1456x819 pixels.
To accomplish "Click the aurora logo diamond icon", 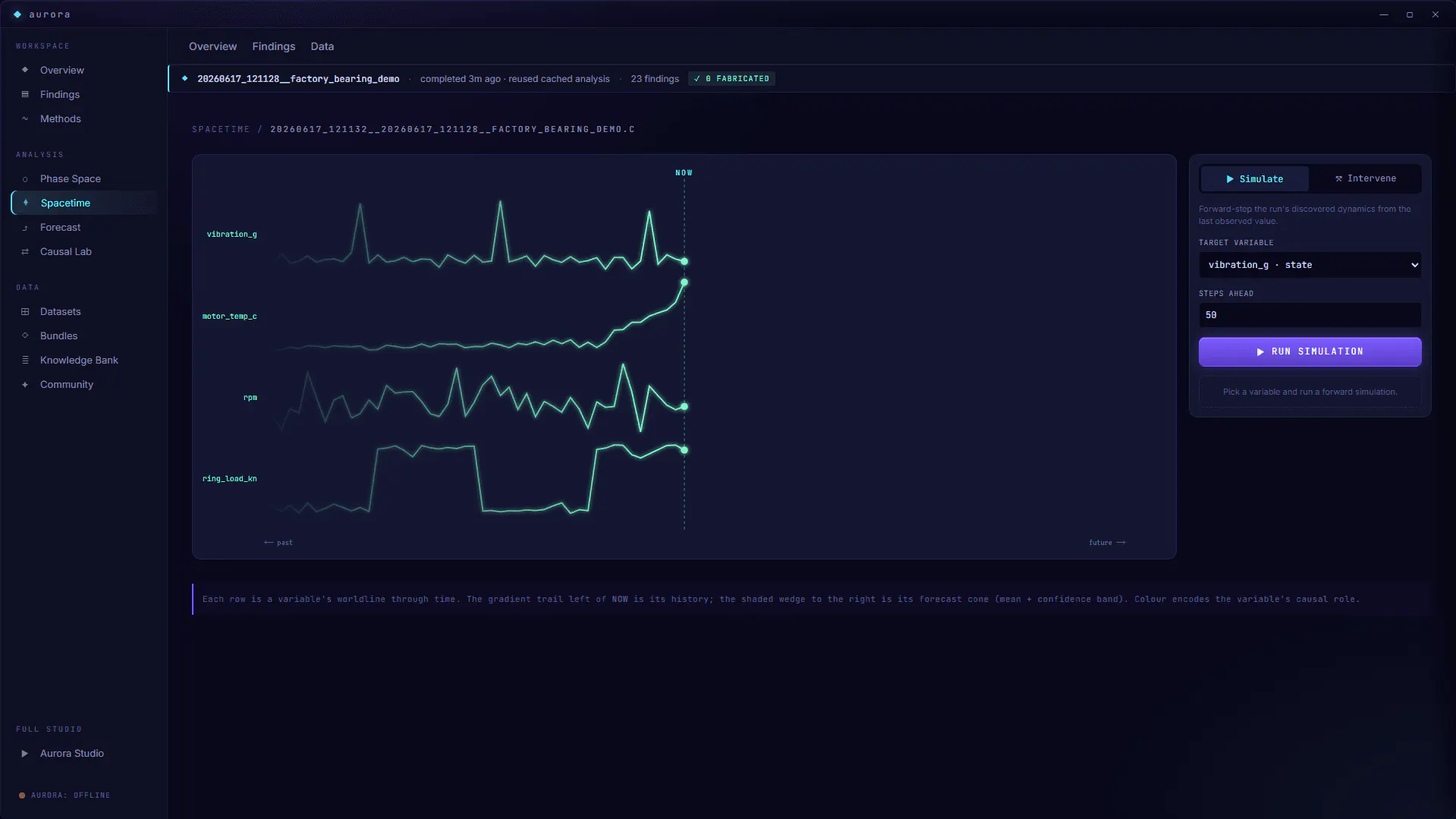I will pos(17,14).
